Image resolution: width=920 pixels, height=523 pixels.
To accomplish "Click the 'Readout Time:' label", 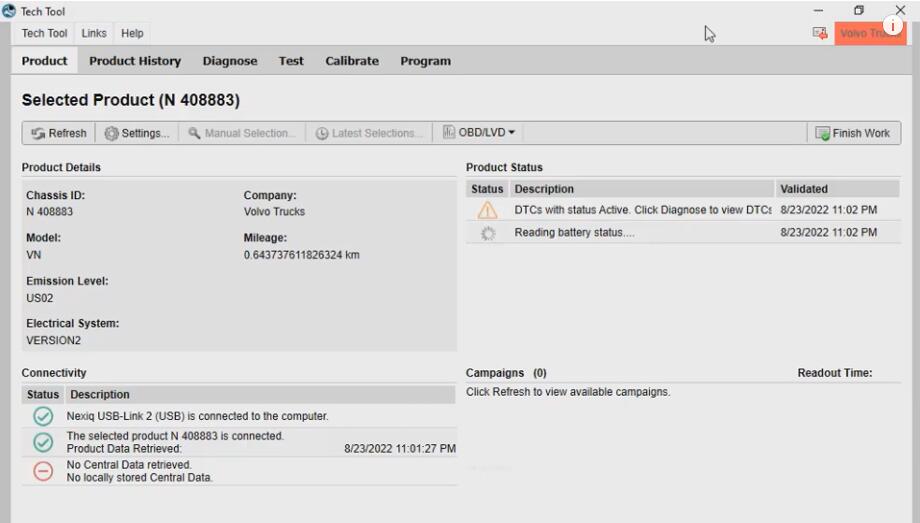I will 834,373.
